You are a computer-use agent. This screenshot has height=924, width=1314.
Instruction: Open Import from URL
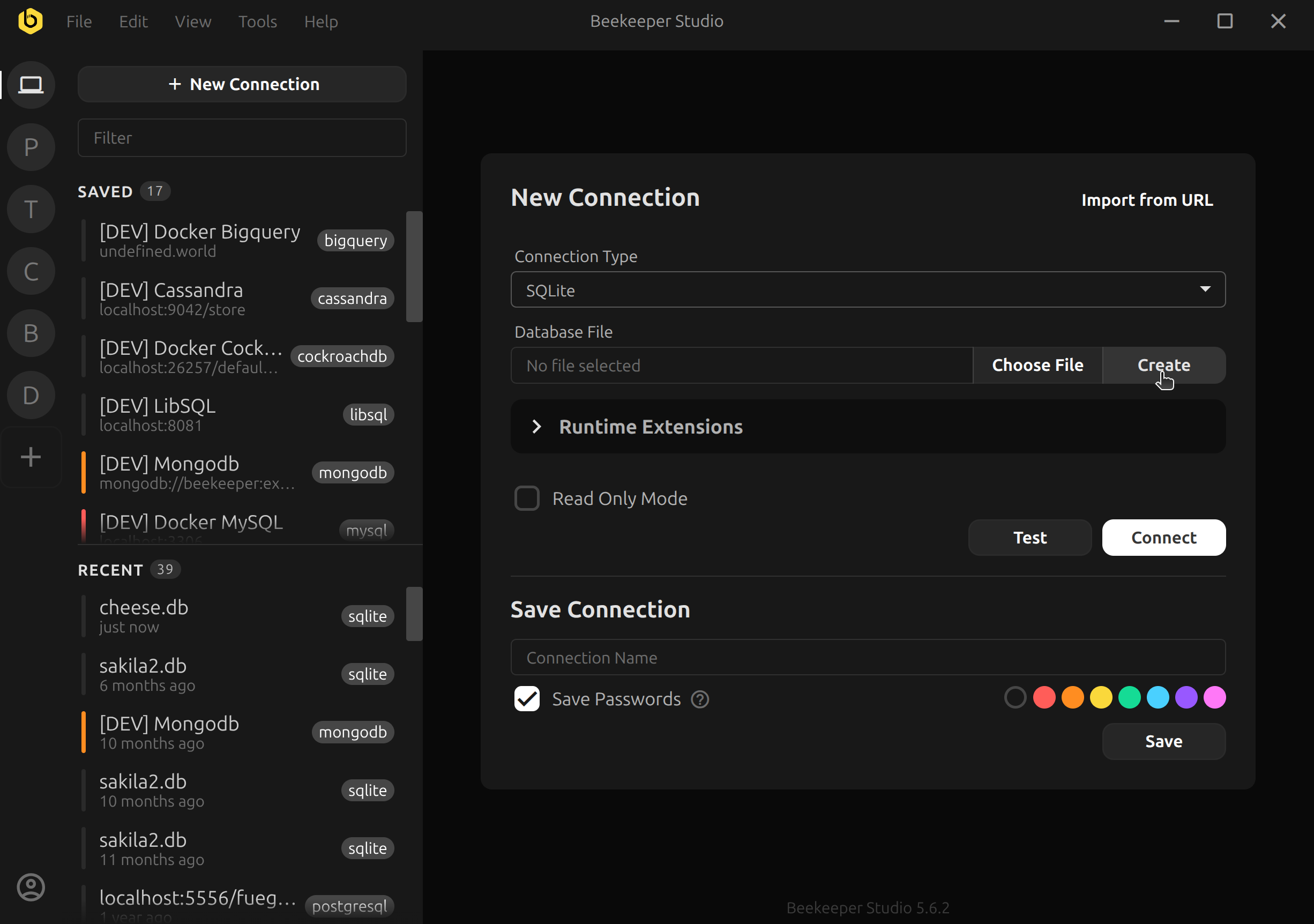[x=1146, y=200]
